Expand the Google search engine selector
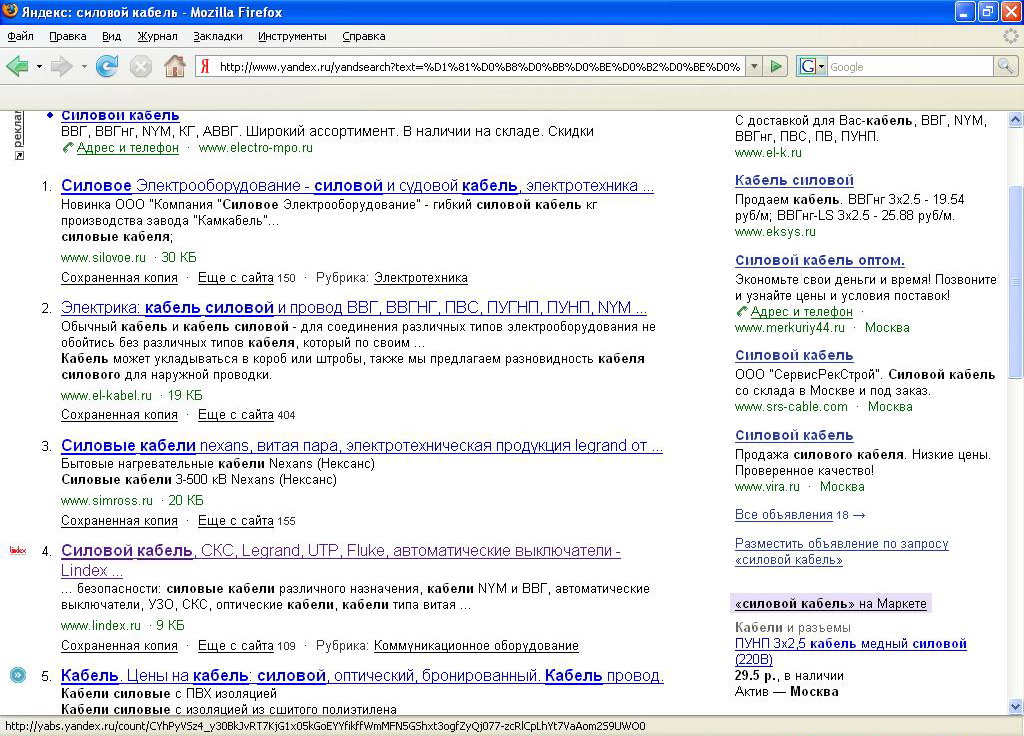Viewport: 1024px width, 736px height. [812, 67]
